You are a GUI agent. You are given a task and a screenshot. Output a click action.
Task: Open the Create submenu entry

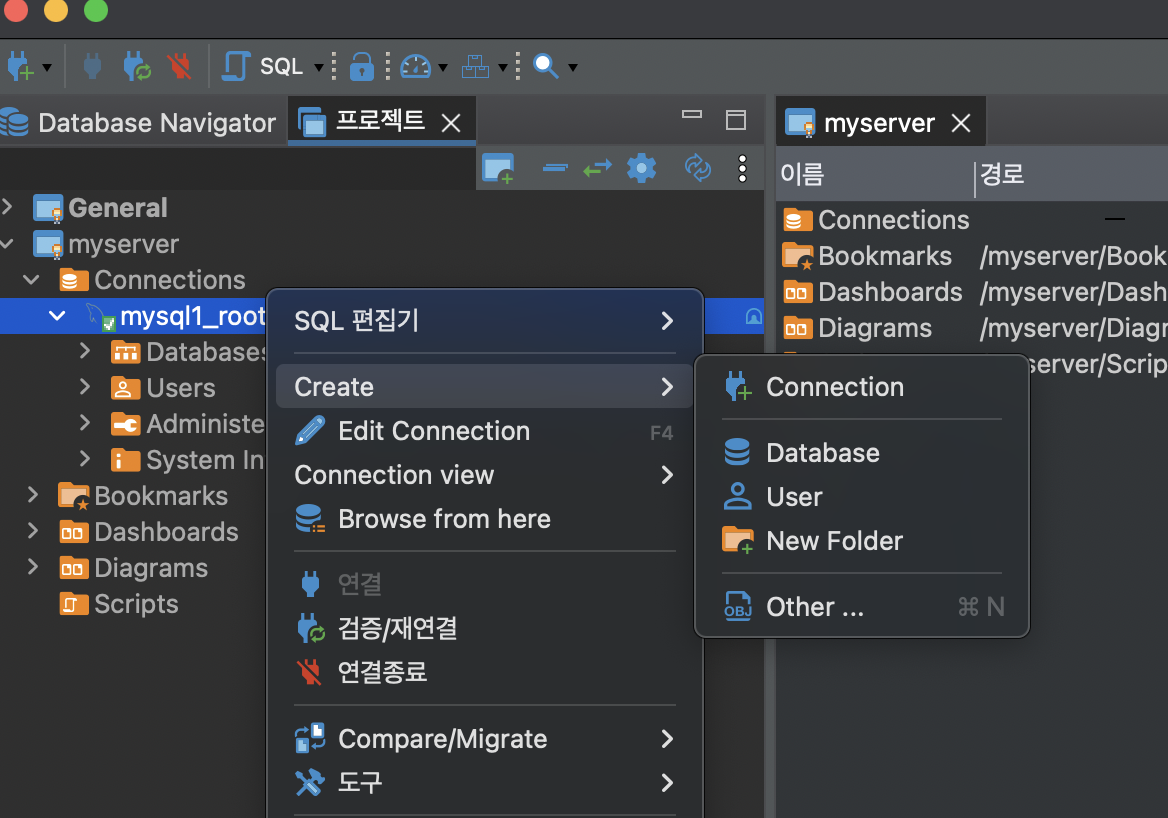(484, 387)
